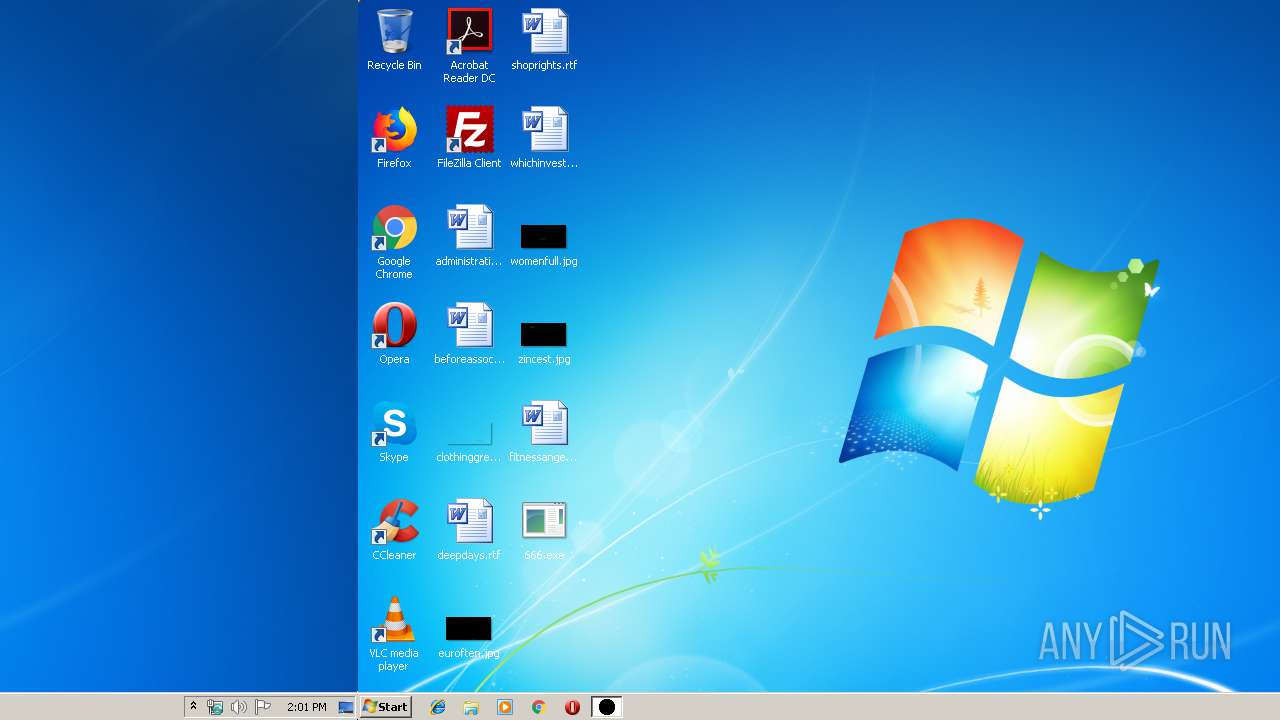Show hidden tray icons arrow
1280x720 pixels.
(193, 707)
